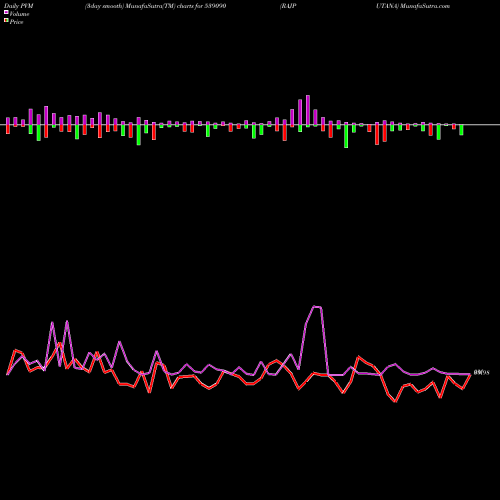
Task: Click the 'Volume' legend label
Action: pyautogui.click(x=19, y=14)
